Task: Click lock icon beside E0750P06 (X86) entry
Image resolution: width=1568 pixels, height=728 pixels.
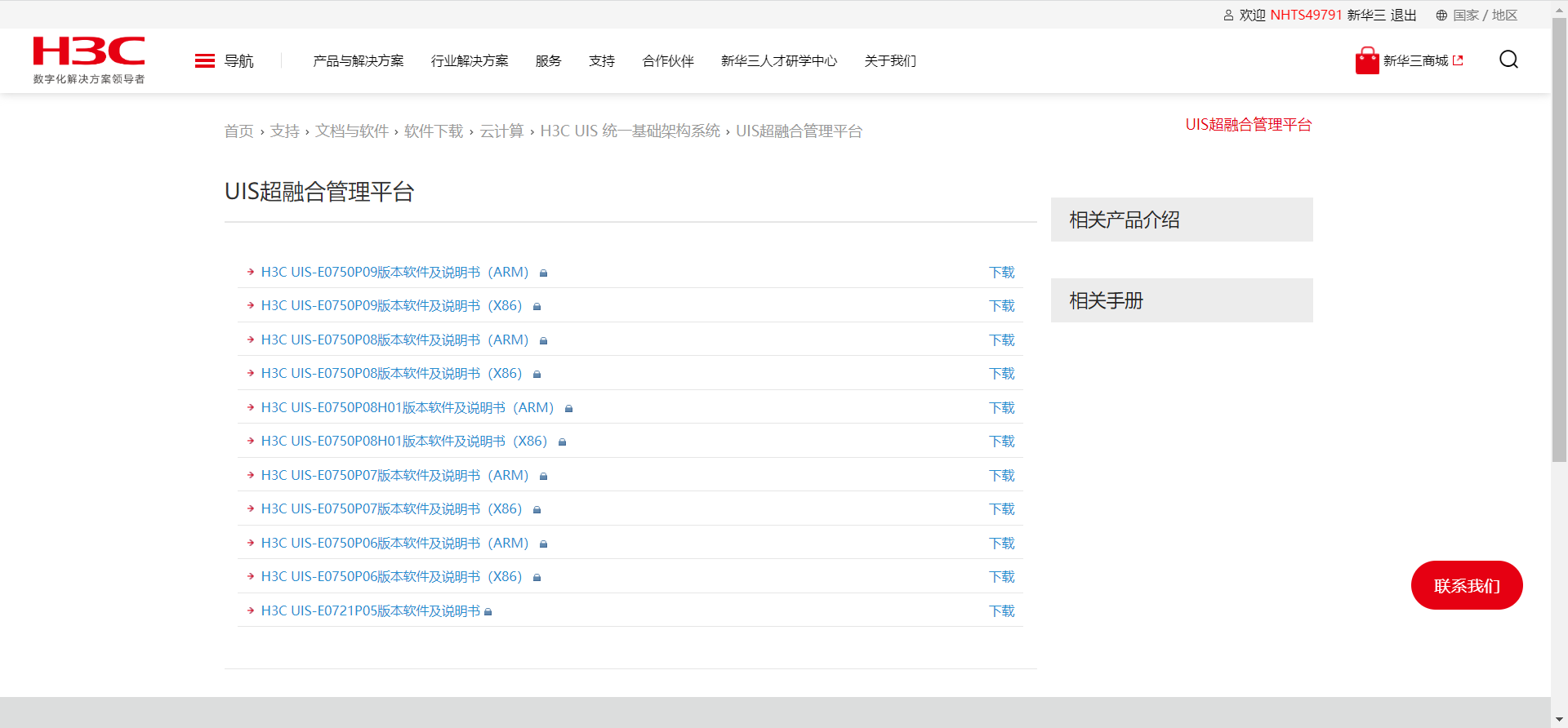Action: point(537,578)
